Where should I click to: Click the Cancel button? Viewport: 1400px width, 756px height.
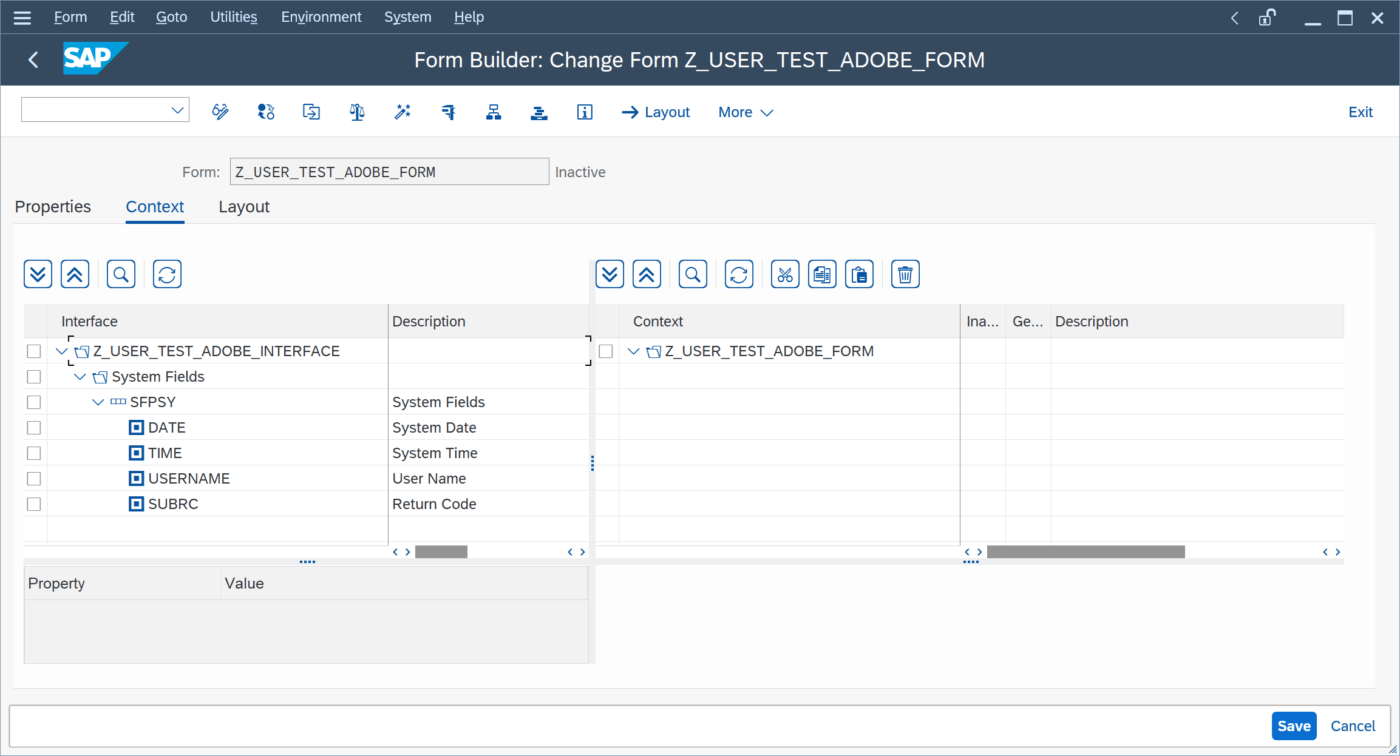[1353, 726]
